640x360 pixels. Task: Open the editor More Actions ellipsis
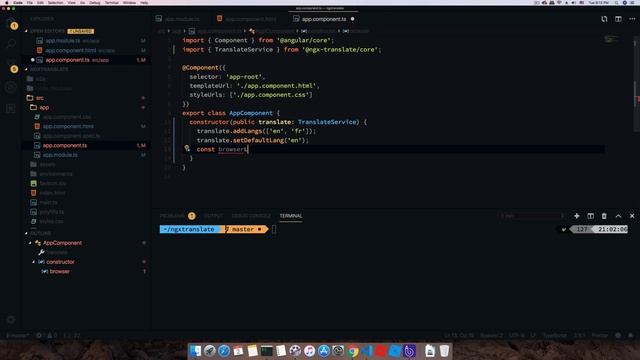pos(632,19)
